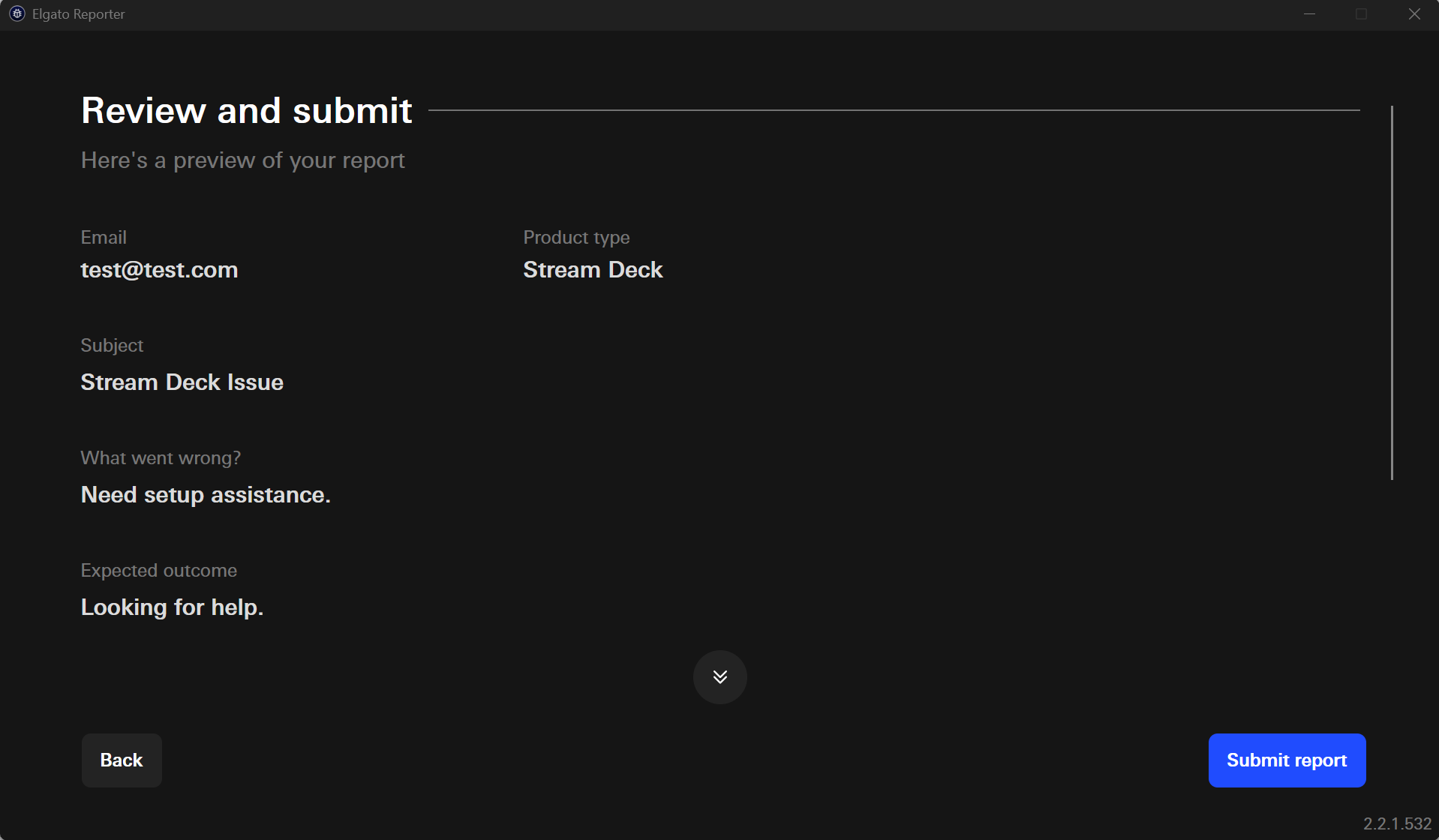Select the email address test@test.com

coord(159,270)
